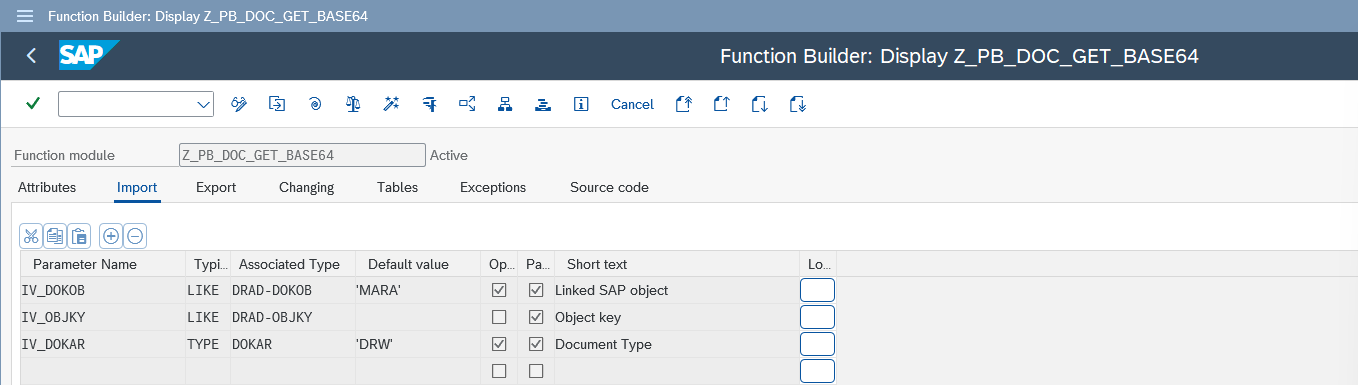Delete row with the minus icon
This screenshot has height=385, width=1358.
pos(135,236)
